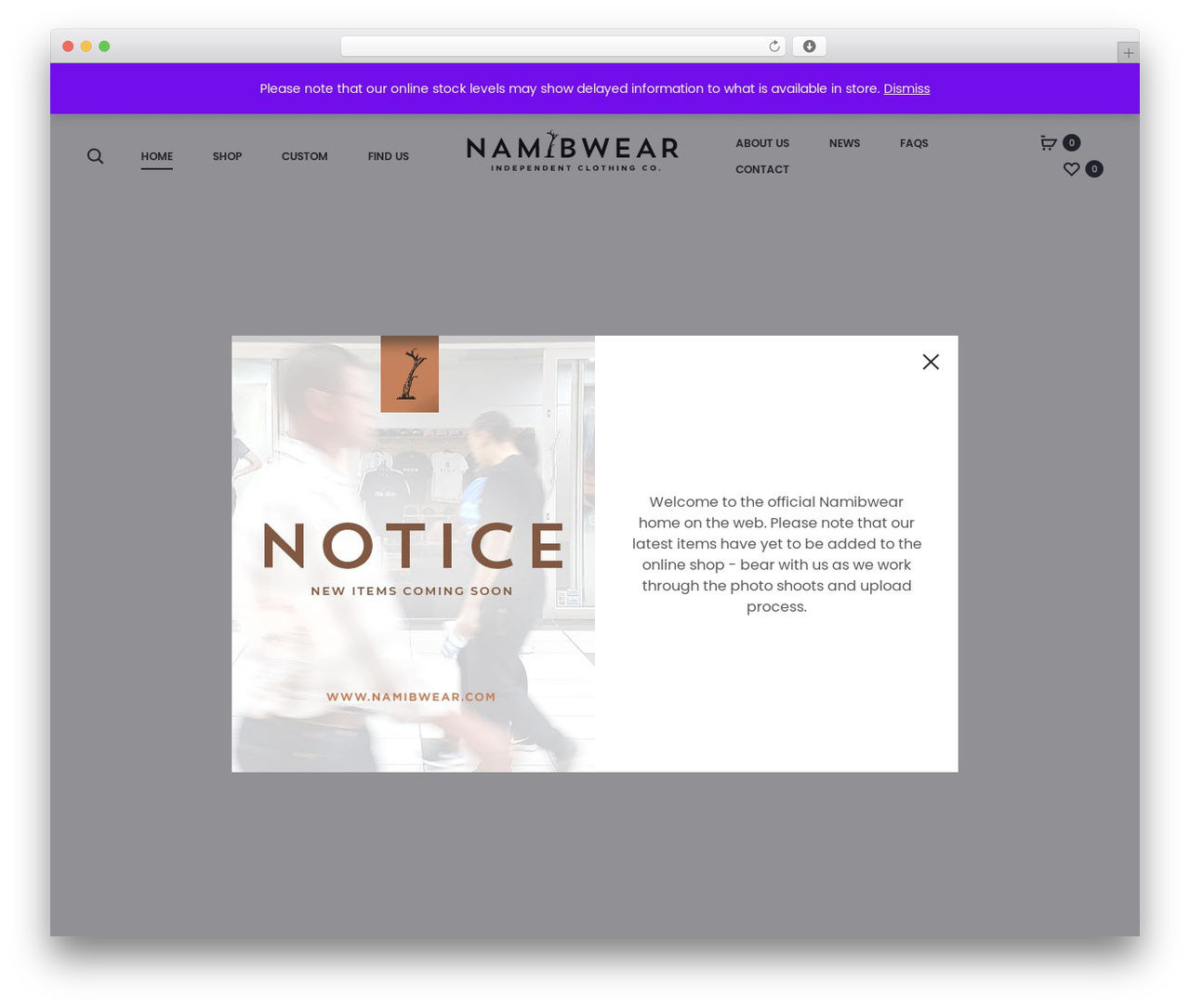Open the FAQS page link
1190x1008 pixels.
click(x=914, y=143)
